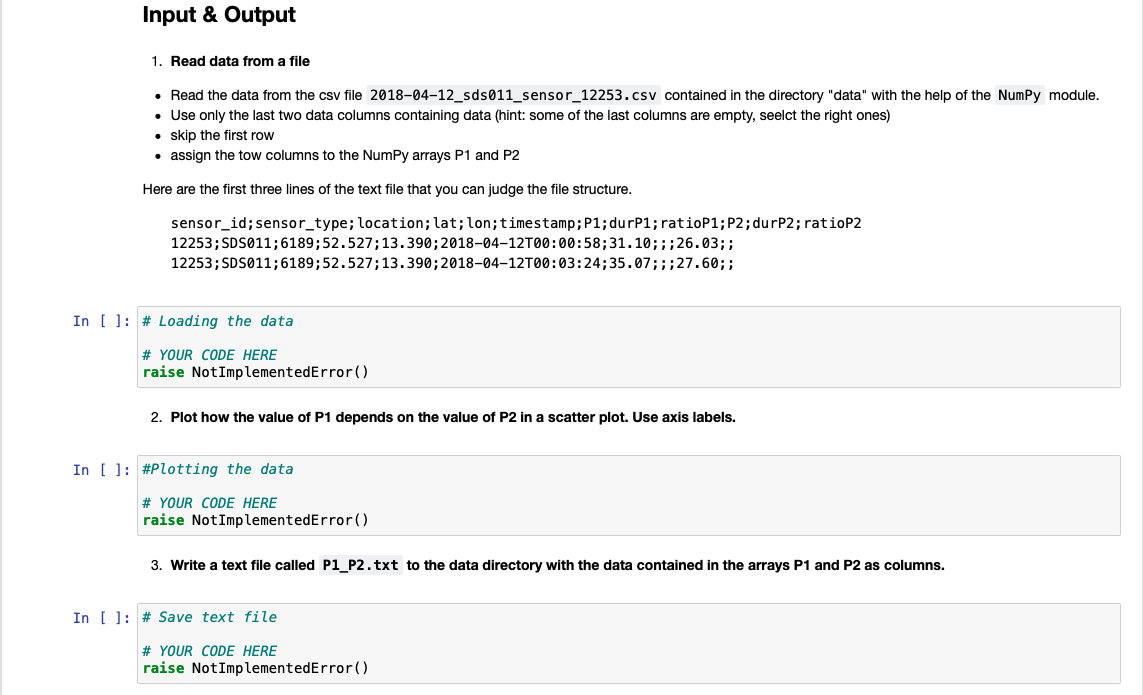This screenshot has height=695, width=1143.
Task: Place cursor on "# Loading the data" comment
Action: pyautogui.click(x=218, y=321)
